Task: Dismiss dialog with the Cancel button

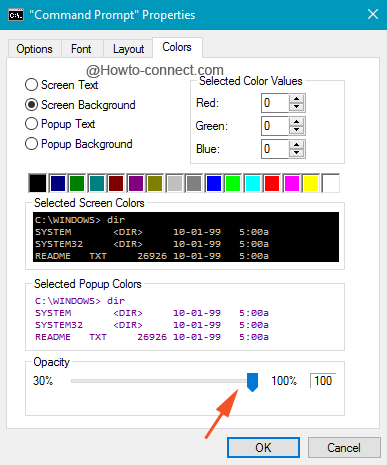Action: point(344,448)
